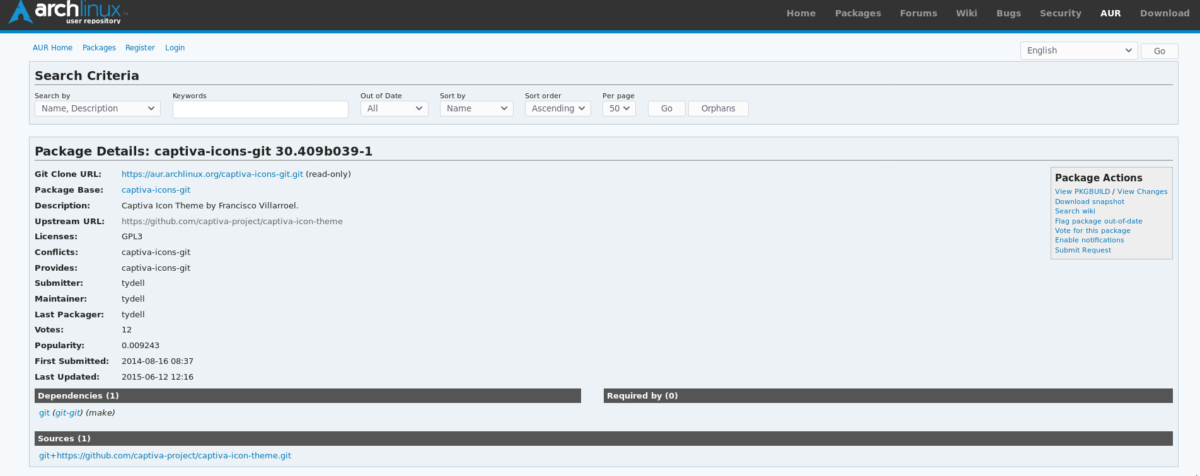The width and height of the screenshot is (1200, 476).
Task: Go to Packages in top navigation
Action: click(x=857, y=13)
